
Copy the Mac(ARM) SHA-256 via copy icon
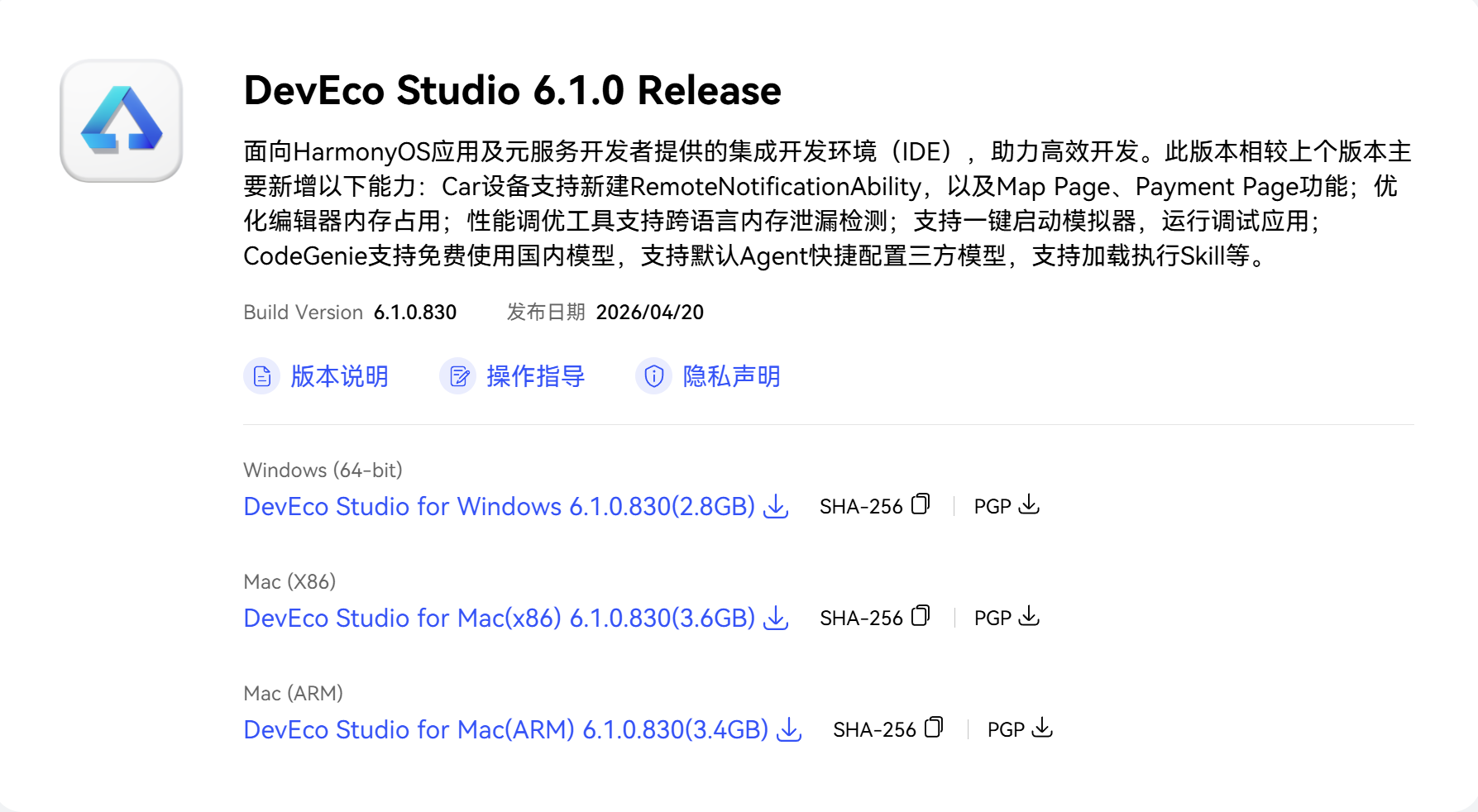[x=934, y=728]
